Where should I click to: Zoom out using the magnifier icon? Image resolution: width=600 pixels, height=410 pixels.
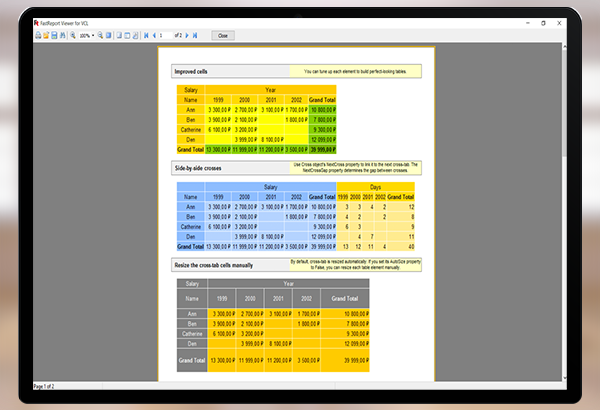tap(100, 35)
